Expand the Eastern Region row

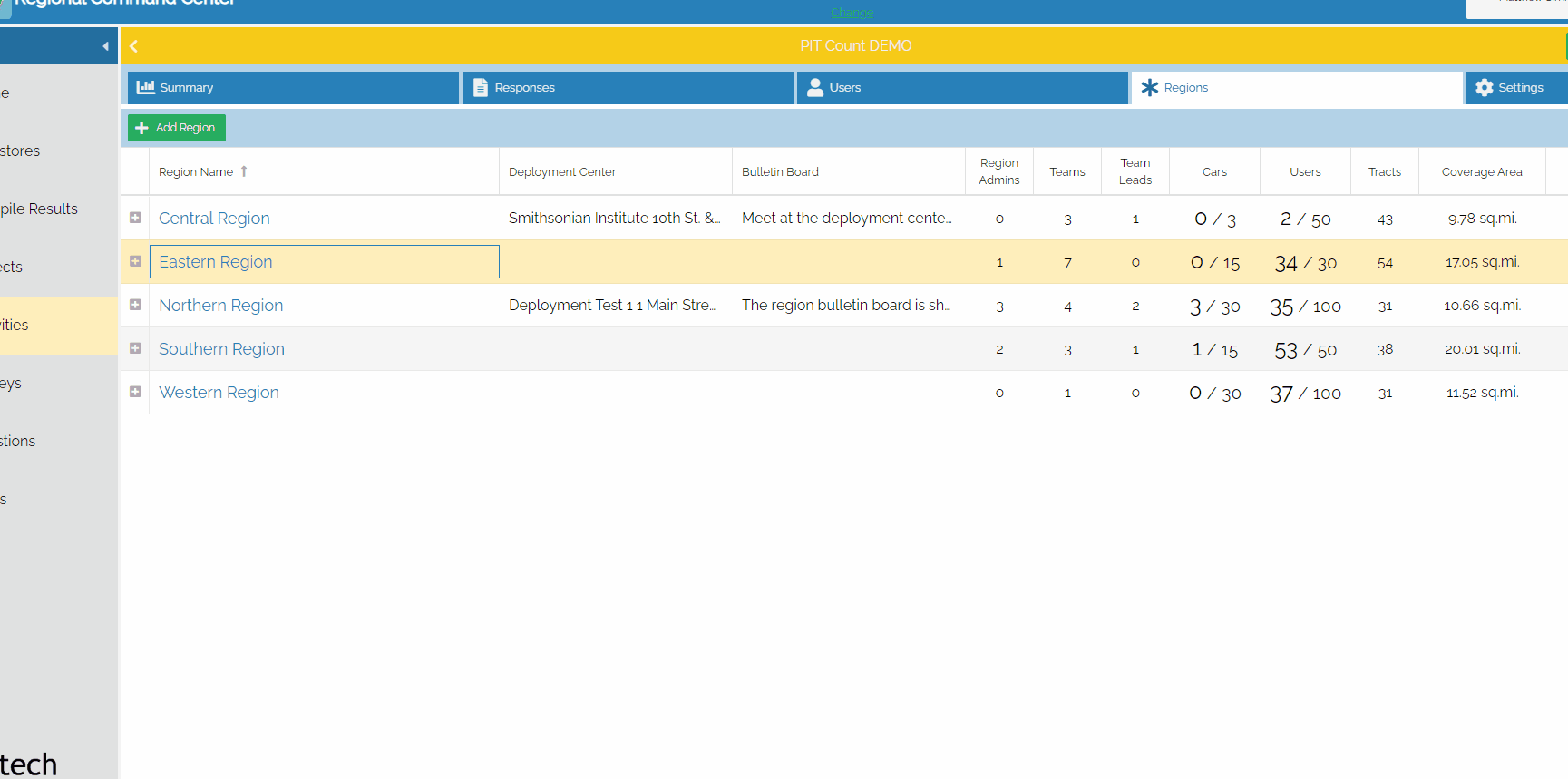tap(135, 261)
